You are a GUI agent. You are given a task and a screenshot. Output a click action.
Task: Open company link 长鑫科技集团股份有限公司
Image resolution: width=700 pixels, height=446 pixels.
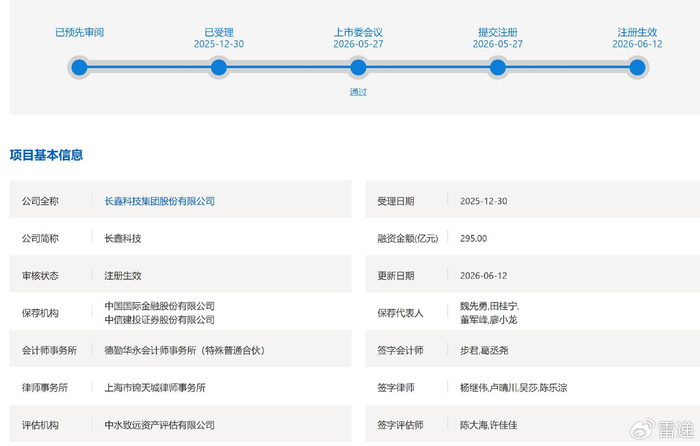click(159, 201)
